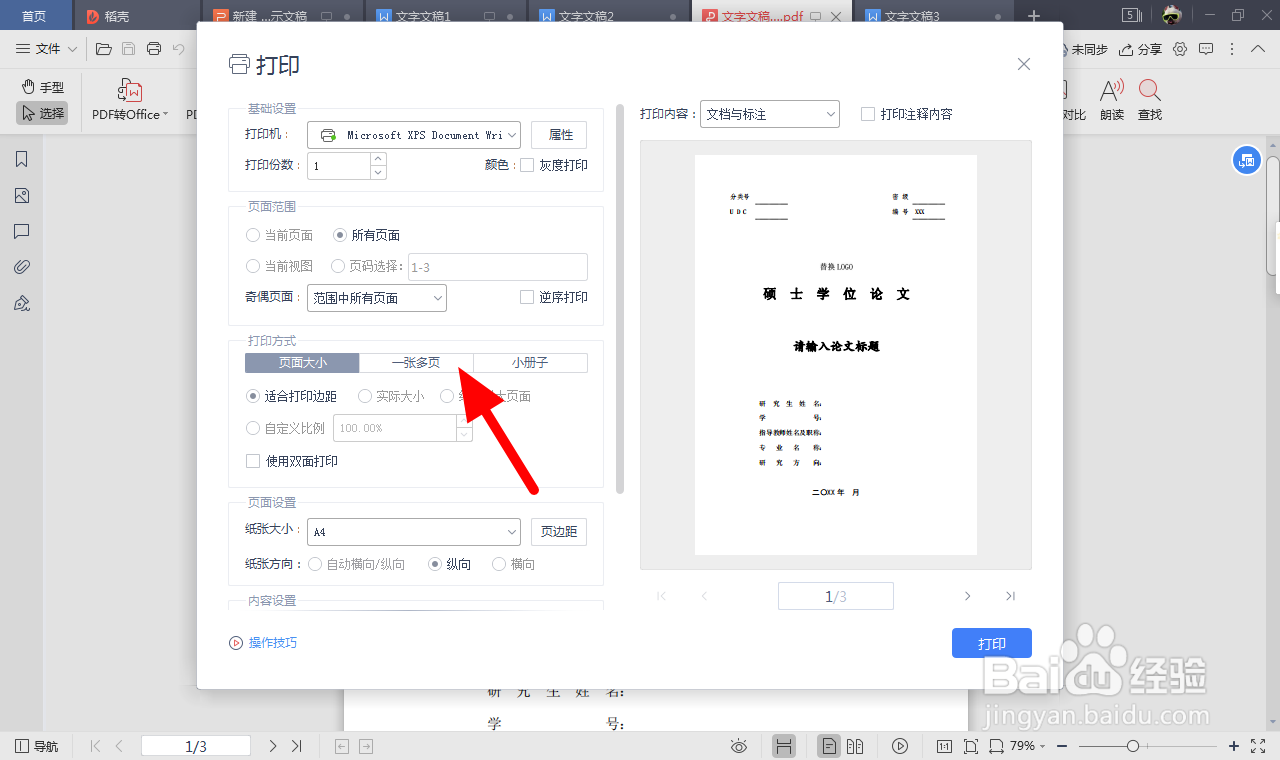1280x760 pixels.
Task: Open the 纸张大小 paper size dropdown
Action: pos(413,530)
